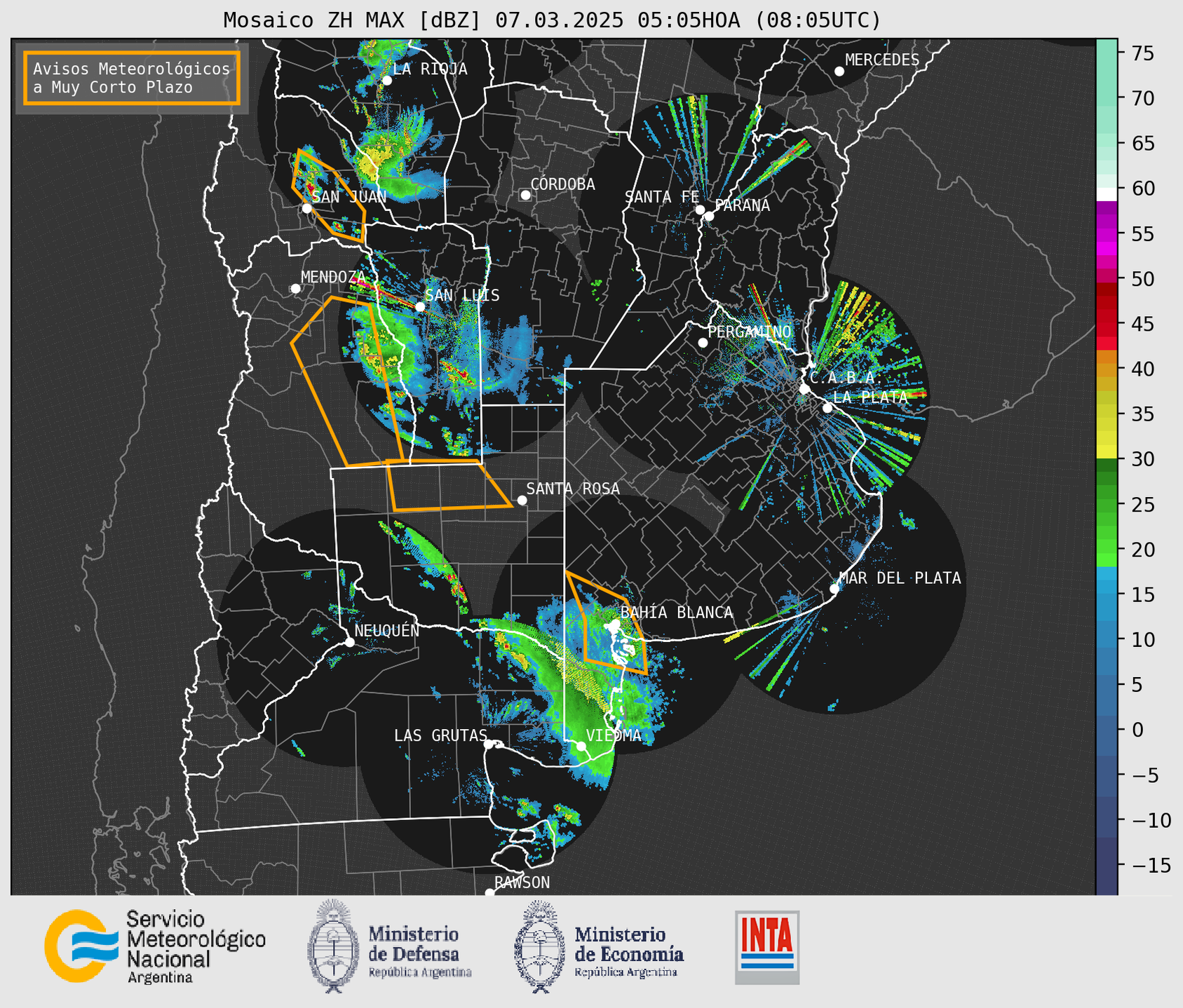Screen dimensions: 1183x1008
Task: Click the NEUQUÉN city label
Action: [387, 630]
